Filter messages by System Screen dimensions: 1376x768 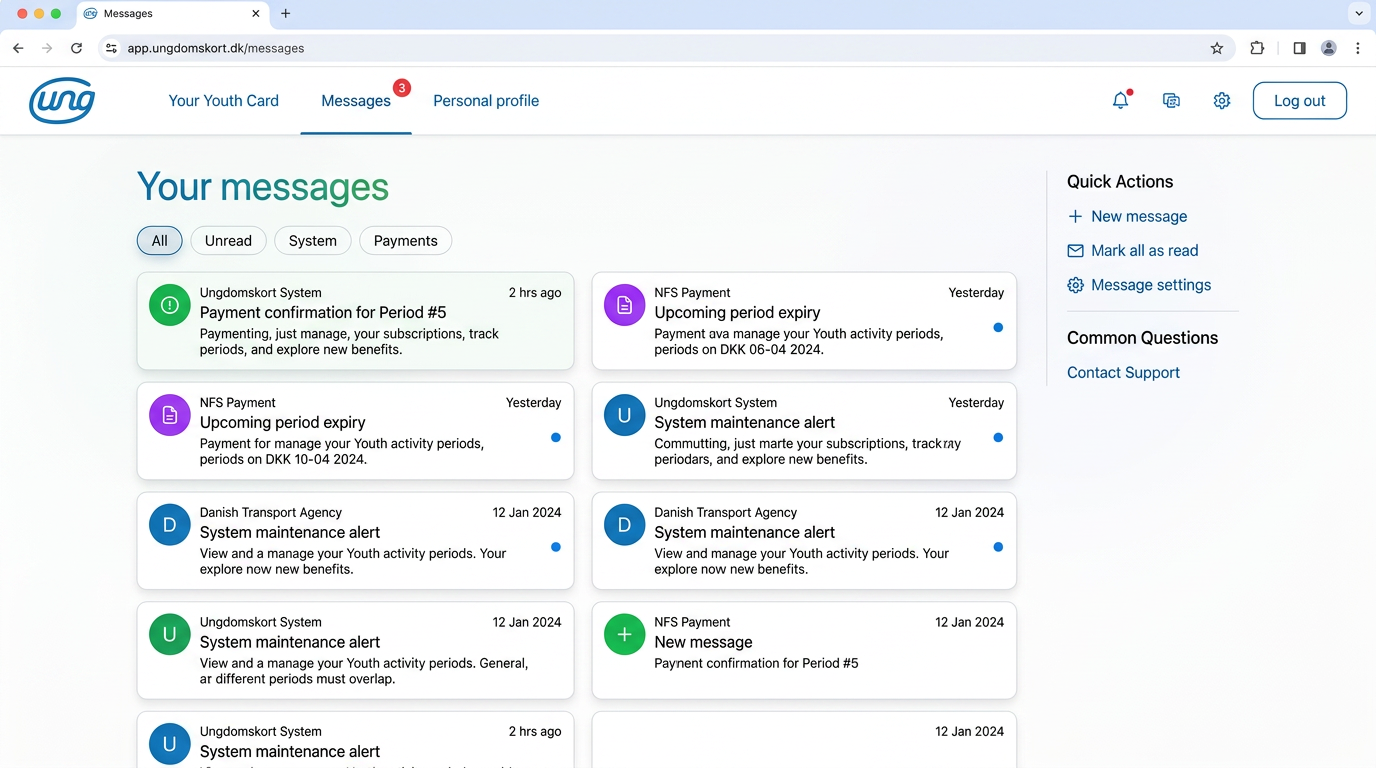coord(313,241)
